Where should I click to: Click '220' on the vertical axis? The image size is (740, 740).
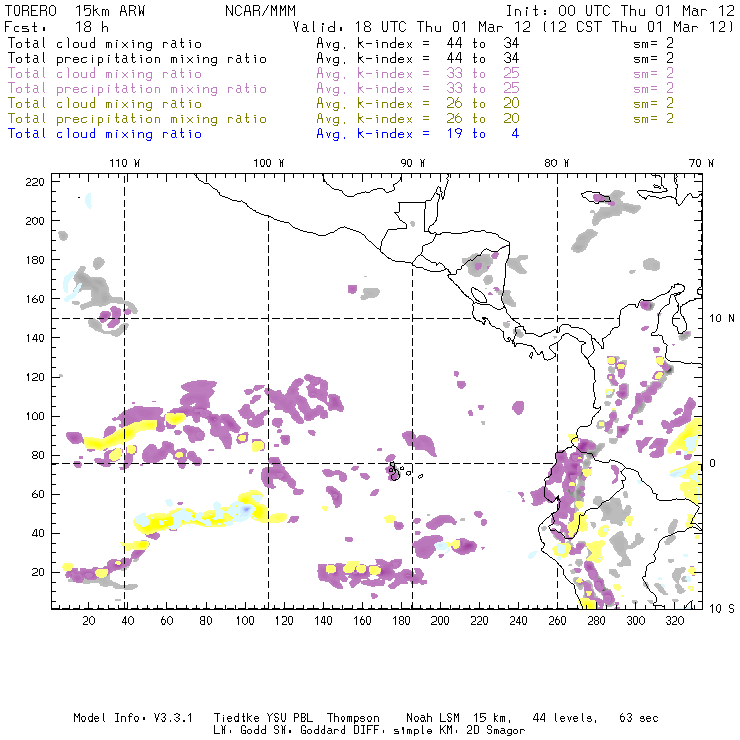point(35,182)
